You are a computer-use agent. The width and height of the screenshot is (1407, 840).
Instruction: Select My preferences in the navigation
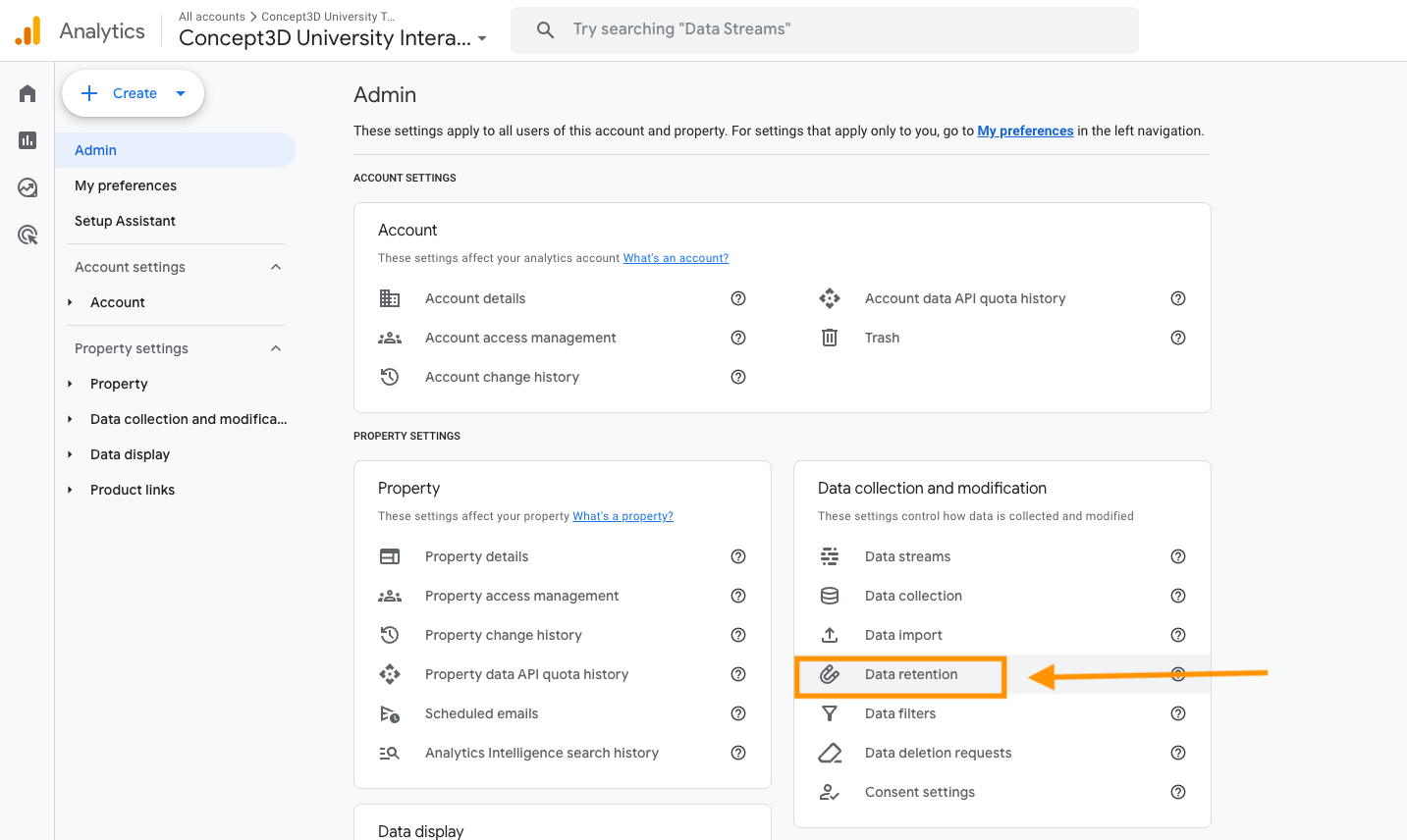pyautogui.click(x=126, y=185)
